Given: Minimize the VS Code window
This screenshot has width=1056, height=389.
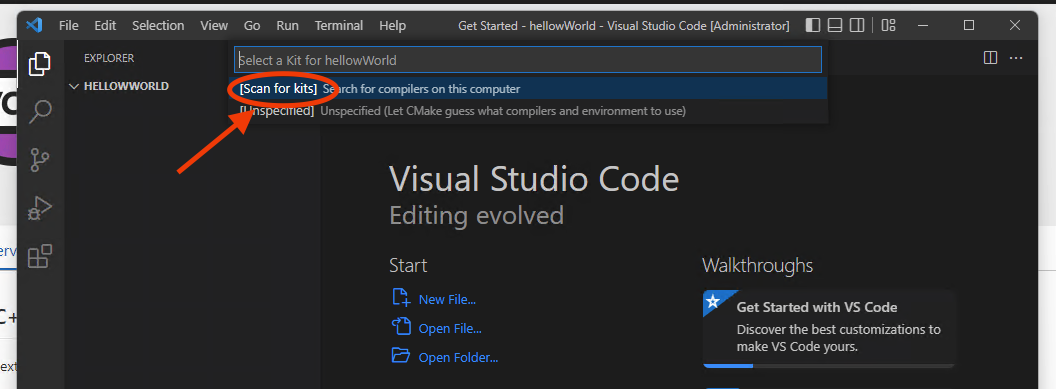Looking at the screenshot, I should point(923,26).
